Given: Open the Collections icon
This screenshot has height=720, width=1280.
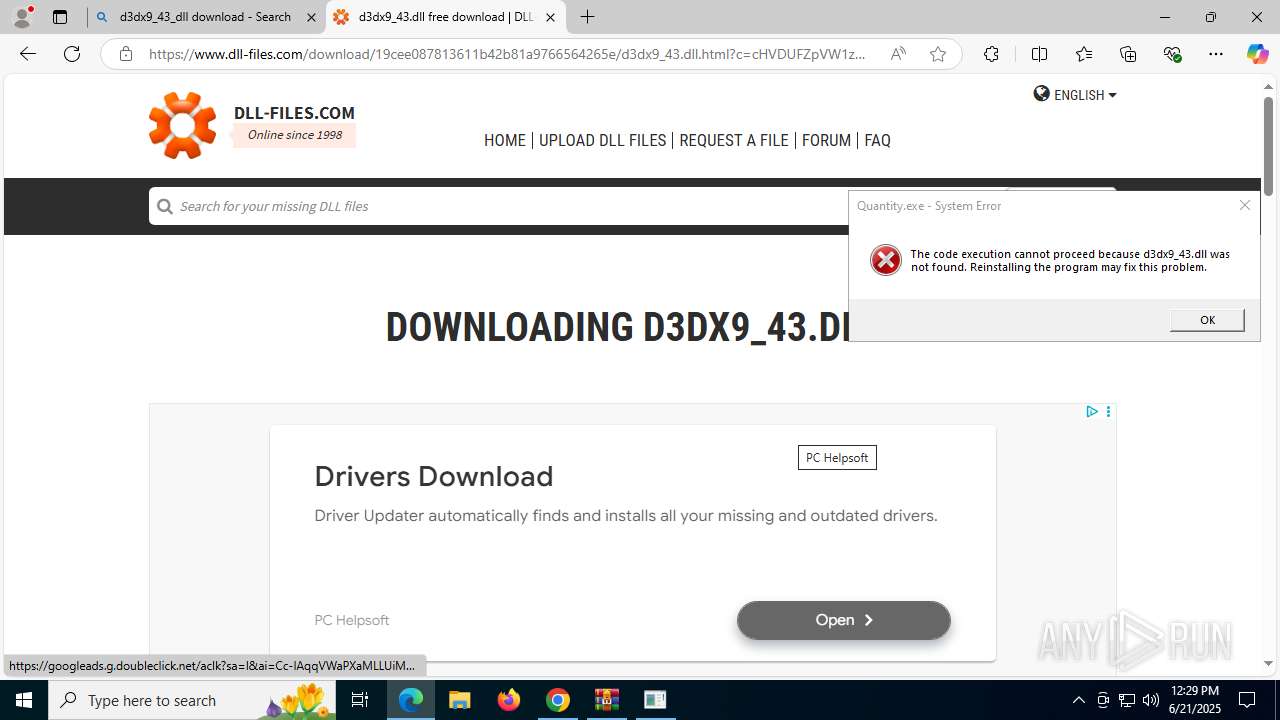Looking at the screenshot, I should click(x=1128, y=54).
